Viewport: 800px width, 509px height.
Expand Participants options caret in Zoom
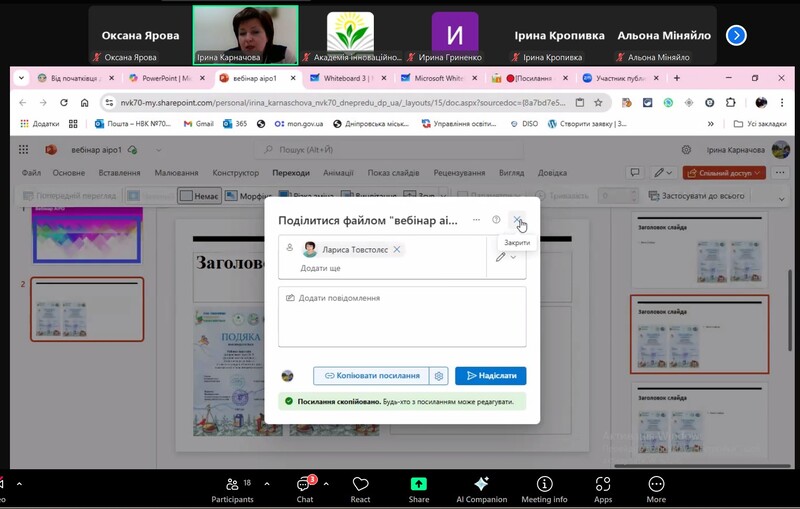pos(267,483)
